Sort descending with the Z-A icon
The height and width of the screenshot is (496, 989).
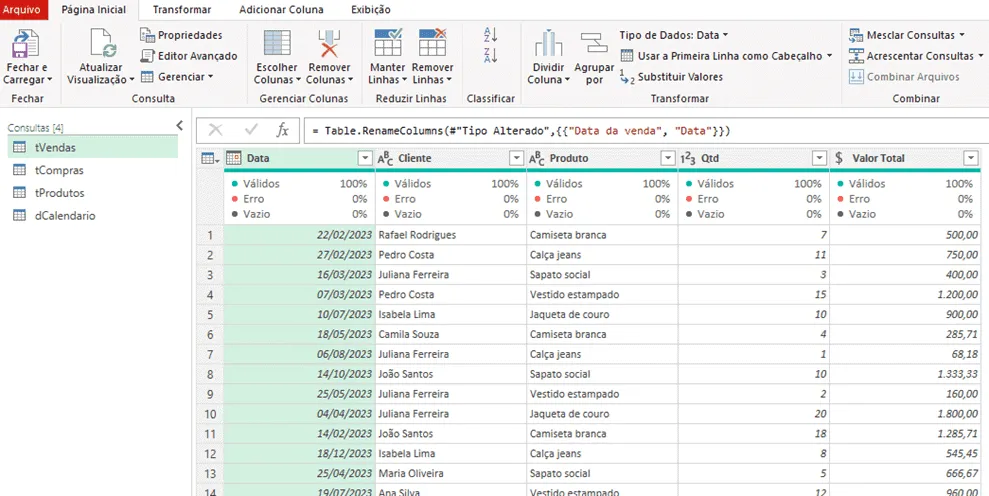[491, 55]
